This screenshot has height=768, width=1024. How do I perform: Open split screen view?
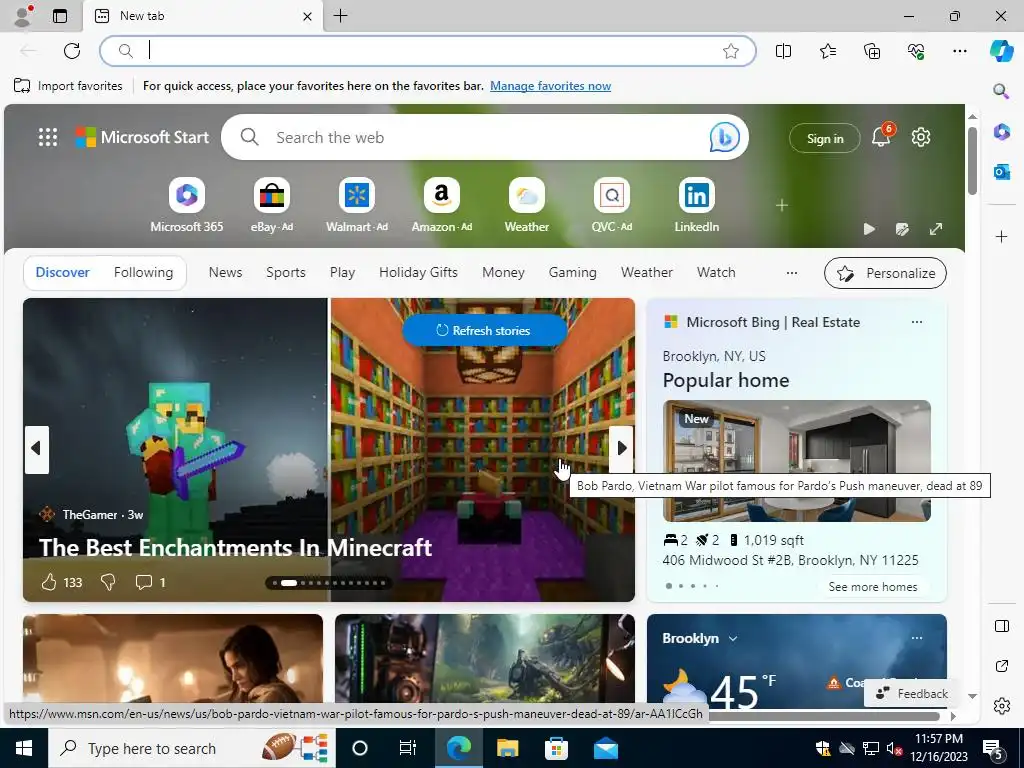(783, 51)
